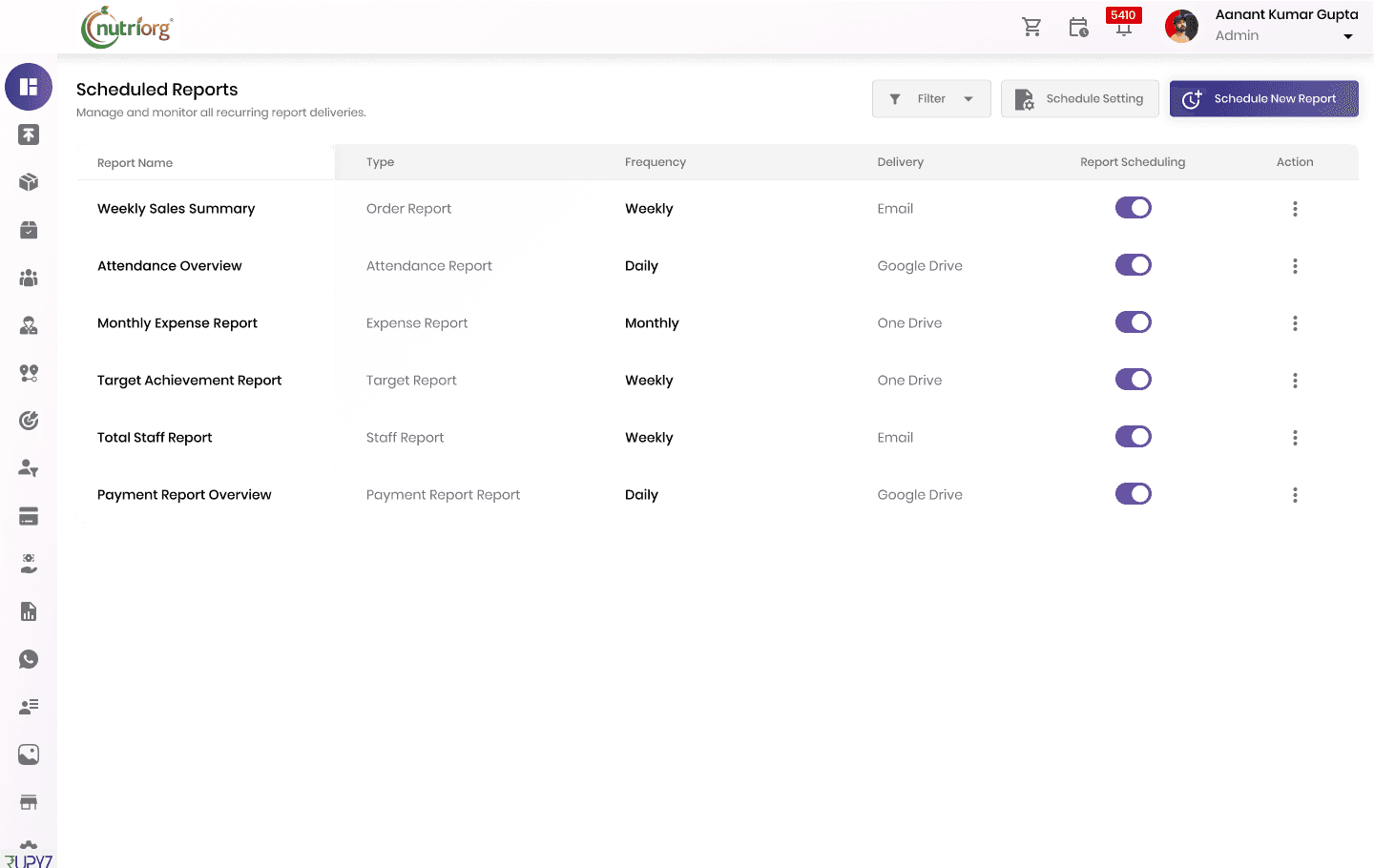Open the payment card sidebar icon
Viewport: 1374px width, 868px height.
[x=29, y=516]
